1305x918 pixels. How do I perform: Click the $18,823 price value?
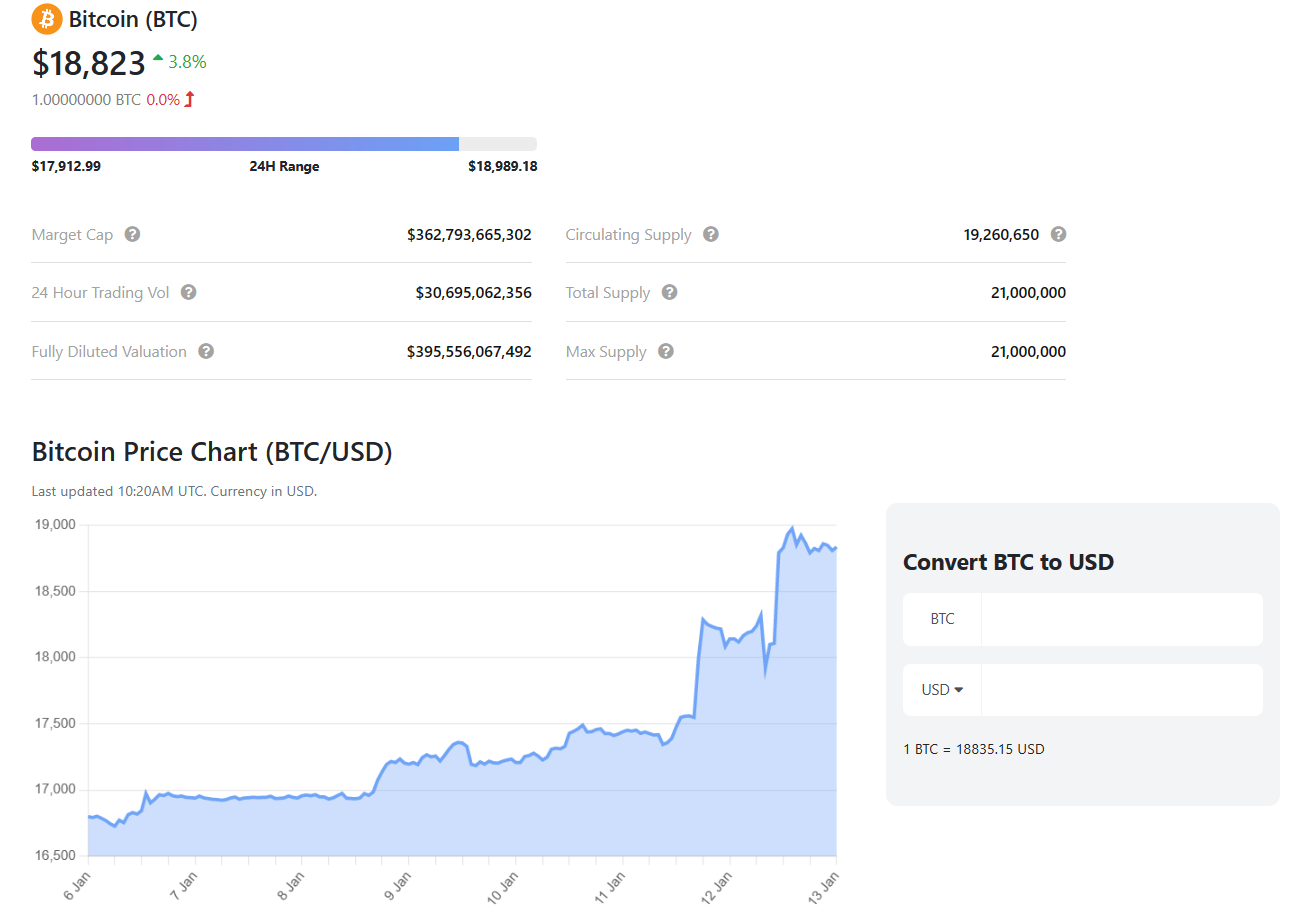tap(89, 63)
